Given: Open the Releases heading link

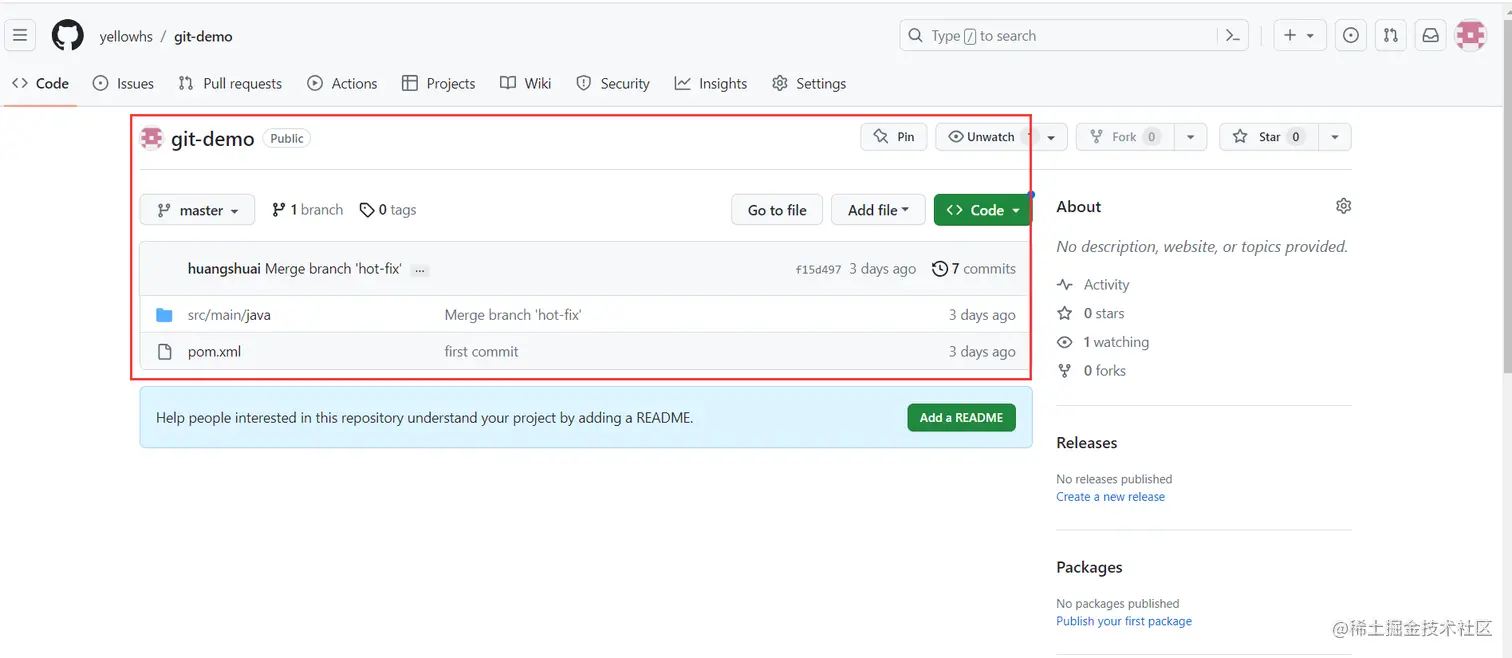Looking at the screenshot, I should click(x=1087, y=443).
